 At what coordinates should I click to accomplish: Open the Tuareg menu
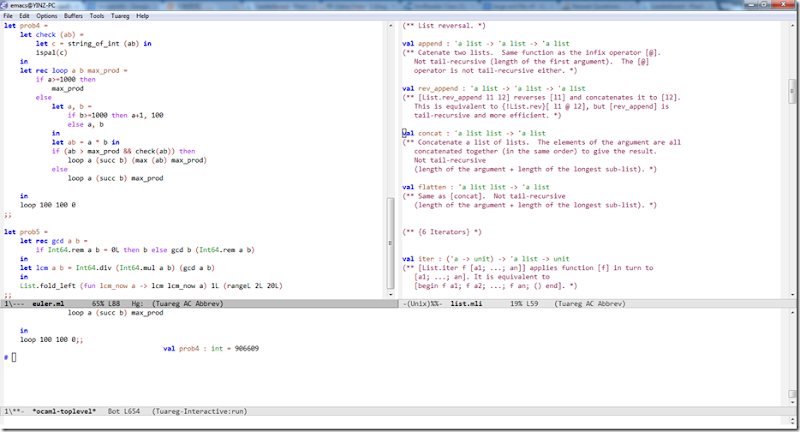(x=119, y=16)
